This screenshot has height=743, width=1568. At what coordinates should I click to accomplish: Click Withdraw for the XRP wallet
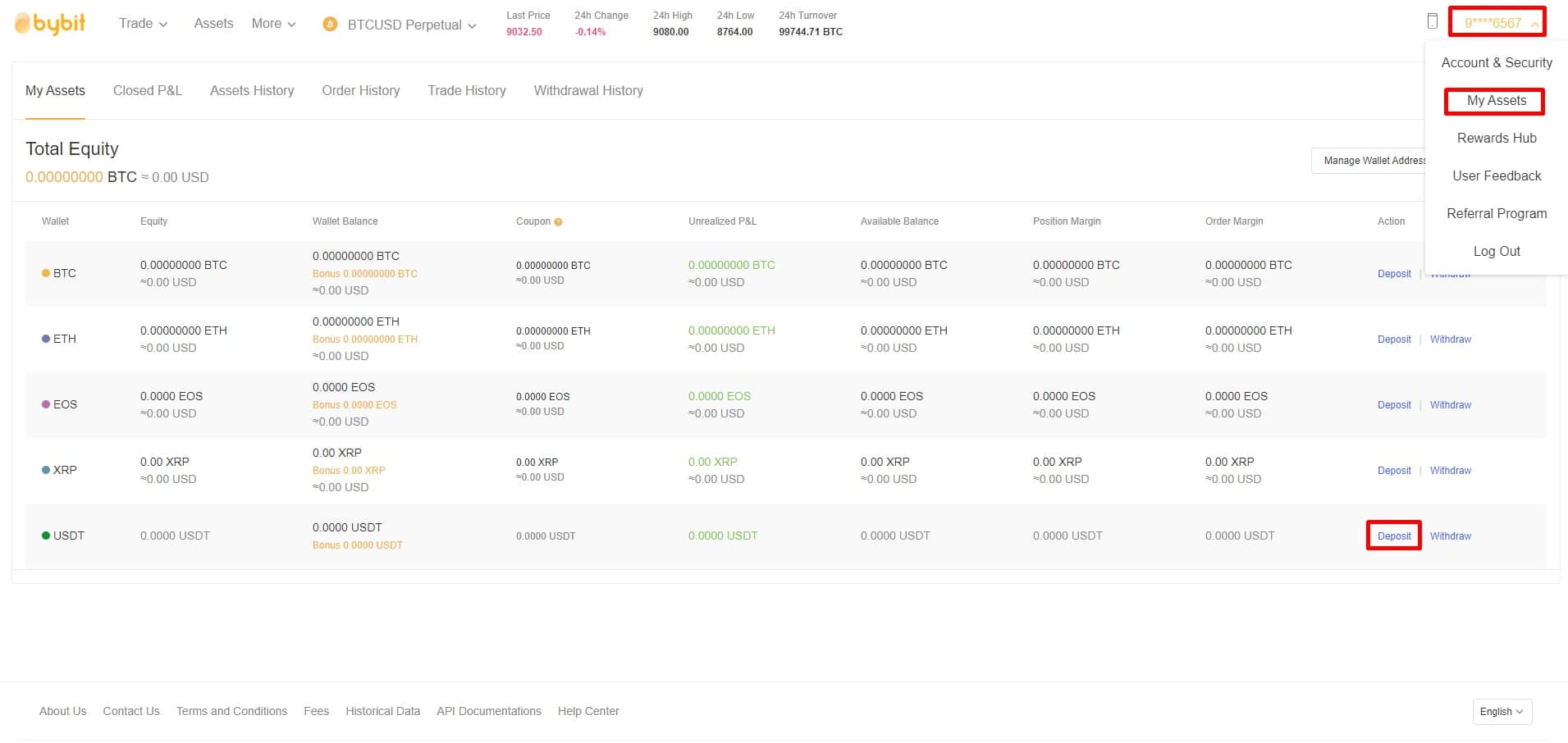(x=1451, y=471)
